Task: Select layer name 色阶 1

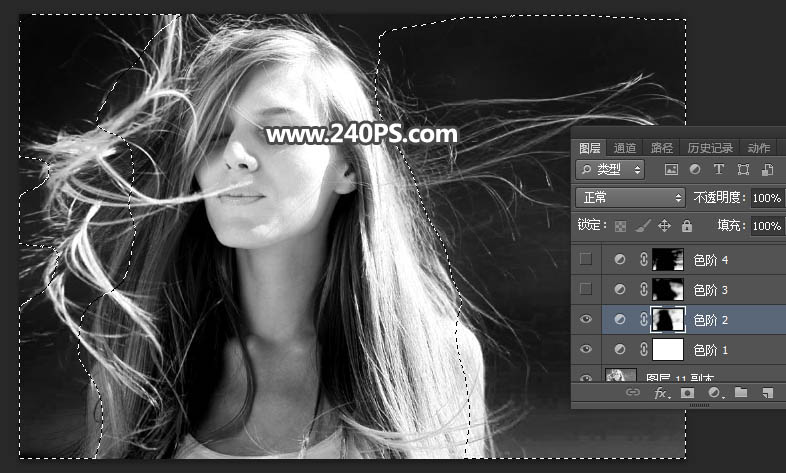Action: tap(710, 350)
